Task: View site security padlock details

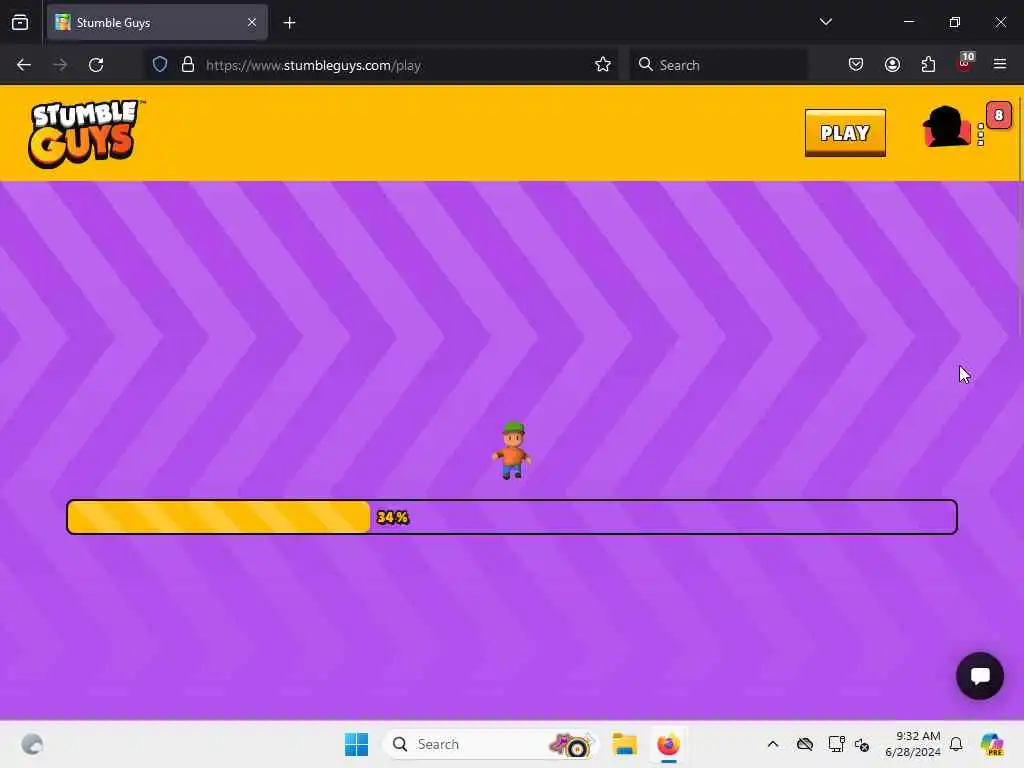Action: point(188,65)
